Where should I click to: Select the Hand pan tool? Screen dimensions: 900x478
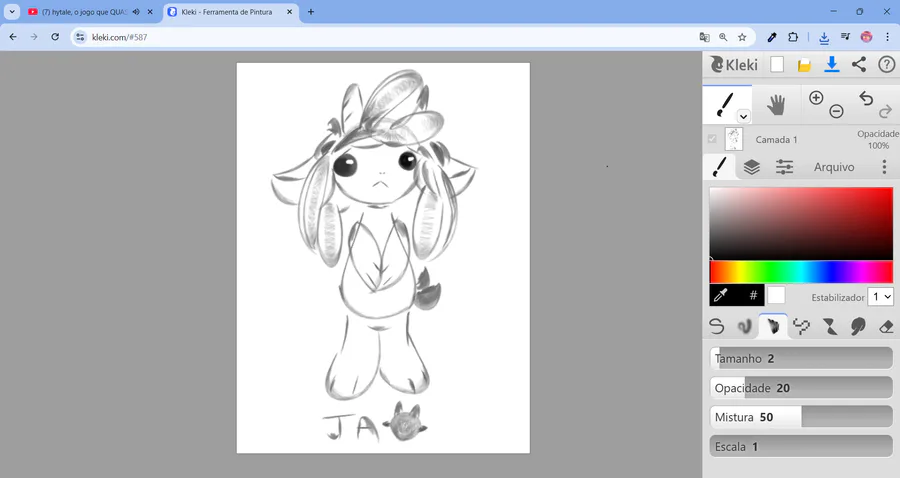(776, 105)
